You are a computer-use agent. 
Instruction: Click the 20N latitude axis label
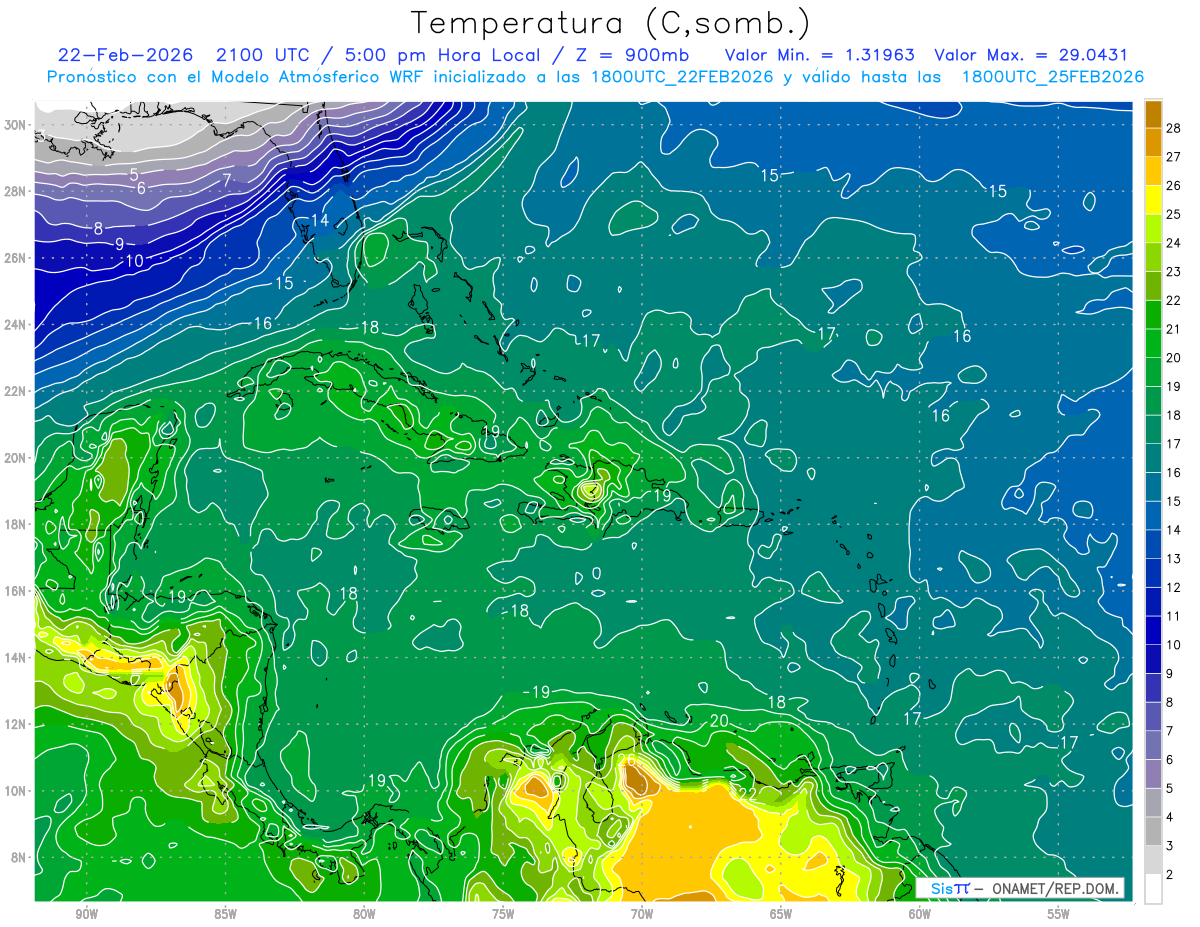point(16,458)
